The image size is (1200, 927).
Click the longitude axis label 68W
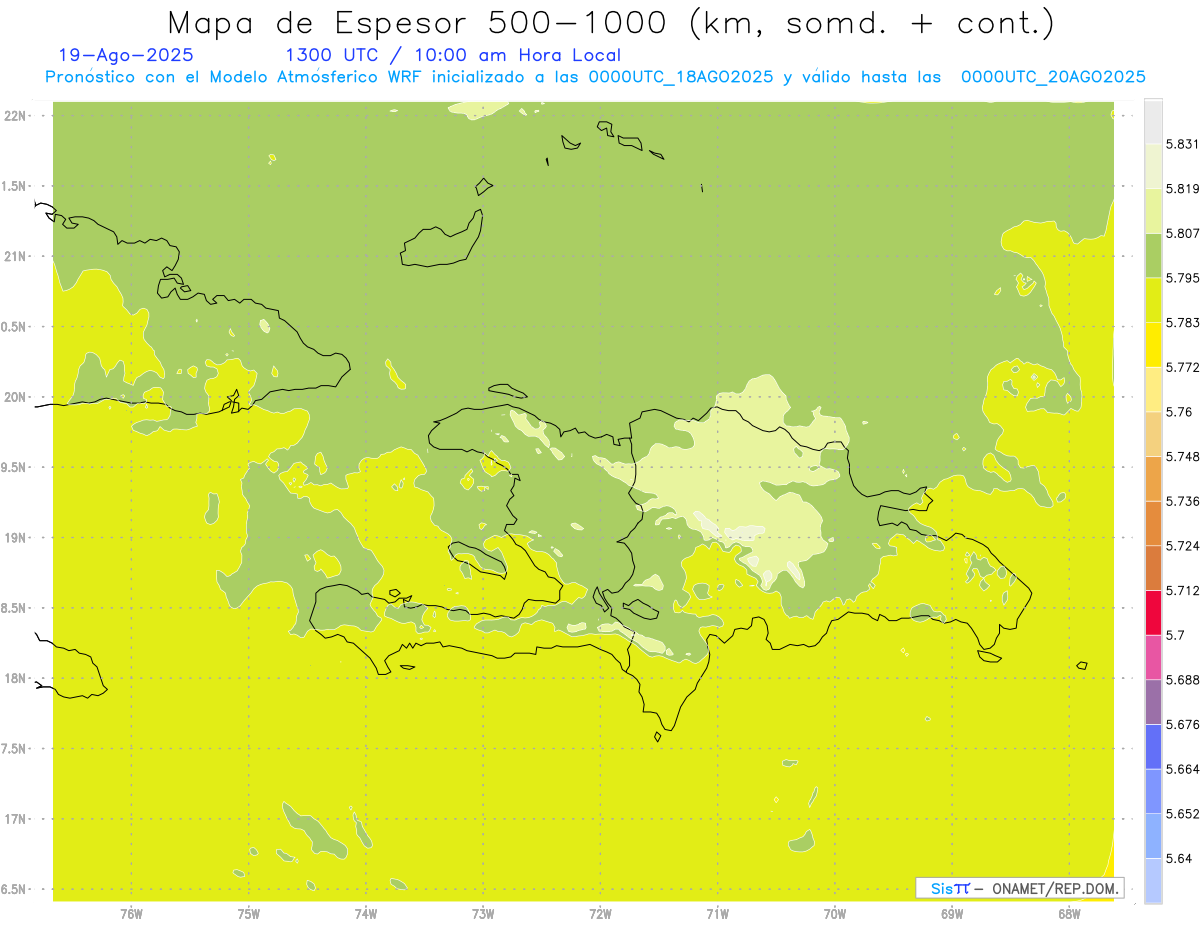[1069, 913]
